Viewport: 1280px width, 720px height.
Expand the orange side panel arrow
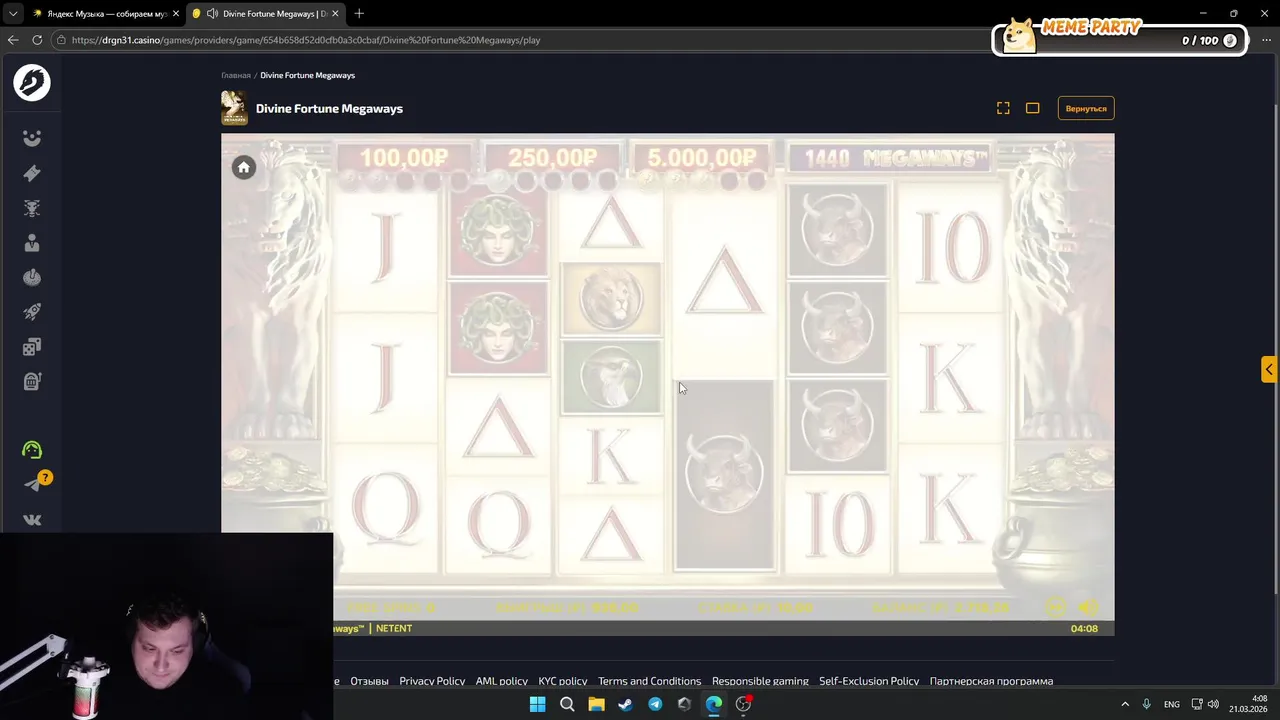click(x=1269, y=369)
